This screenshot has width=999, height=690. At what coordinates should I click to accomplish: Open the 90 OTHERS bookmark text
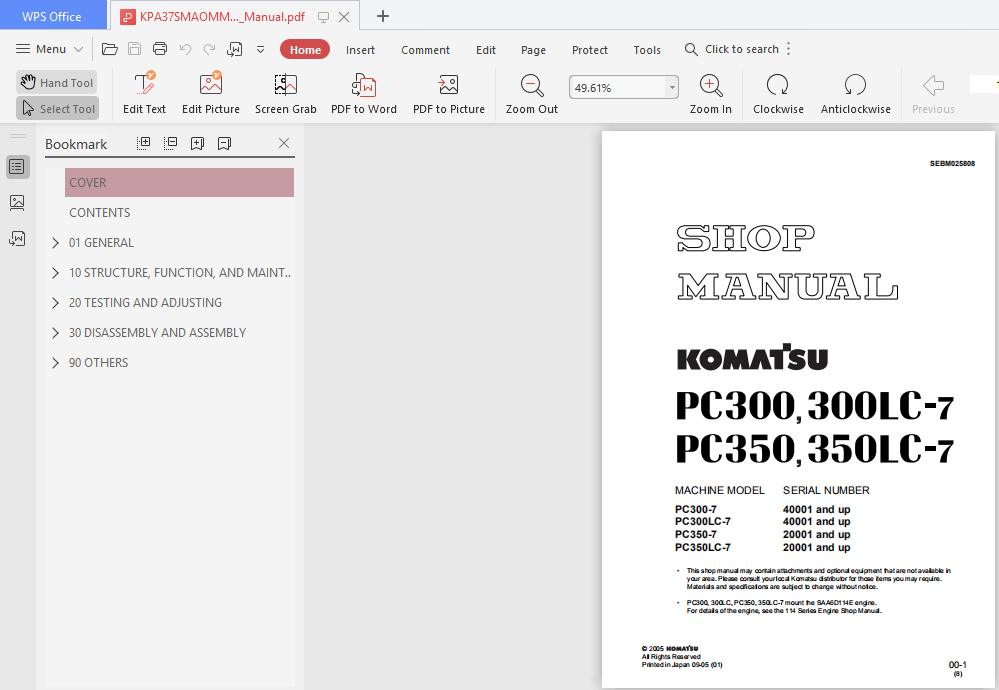pos(99,363)
